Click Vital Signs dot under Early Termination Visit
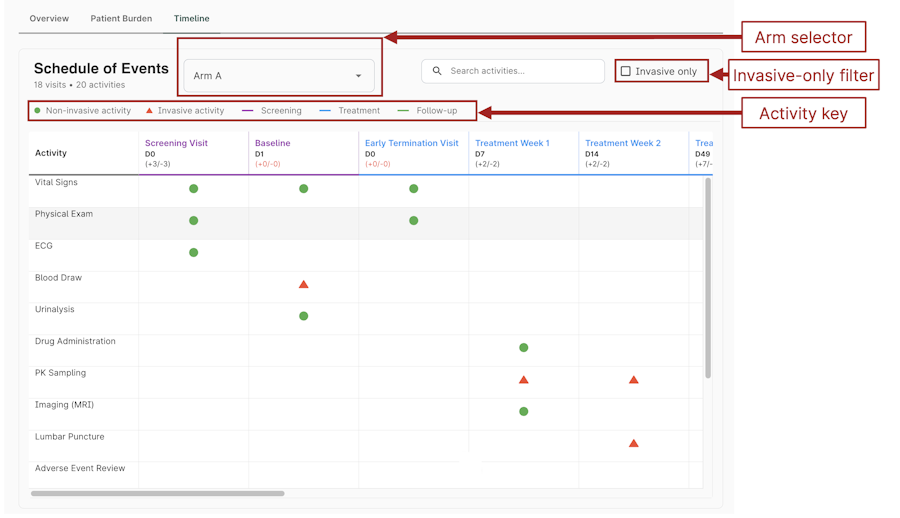 coord(413,188)
